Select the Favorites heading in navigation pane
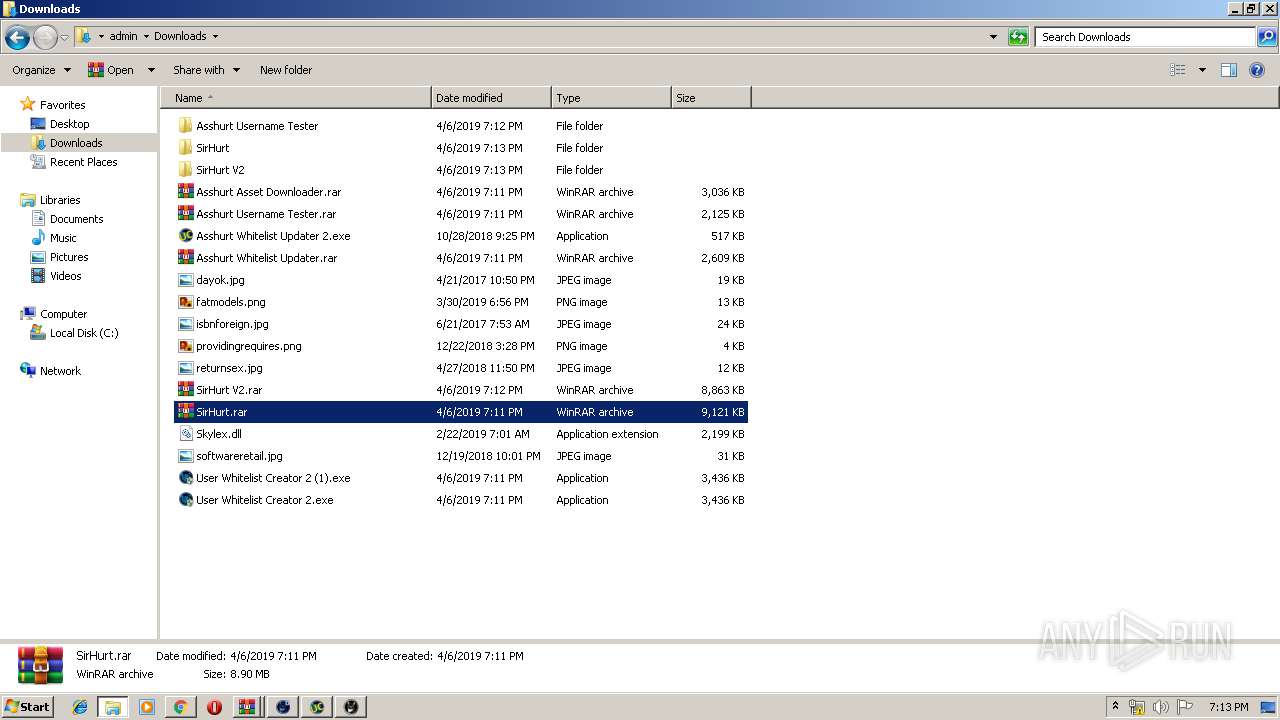This screenshot has width=1280, height=720. tap(62, 105)
